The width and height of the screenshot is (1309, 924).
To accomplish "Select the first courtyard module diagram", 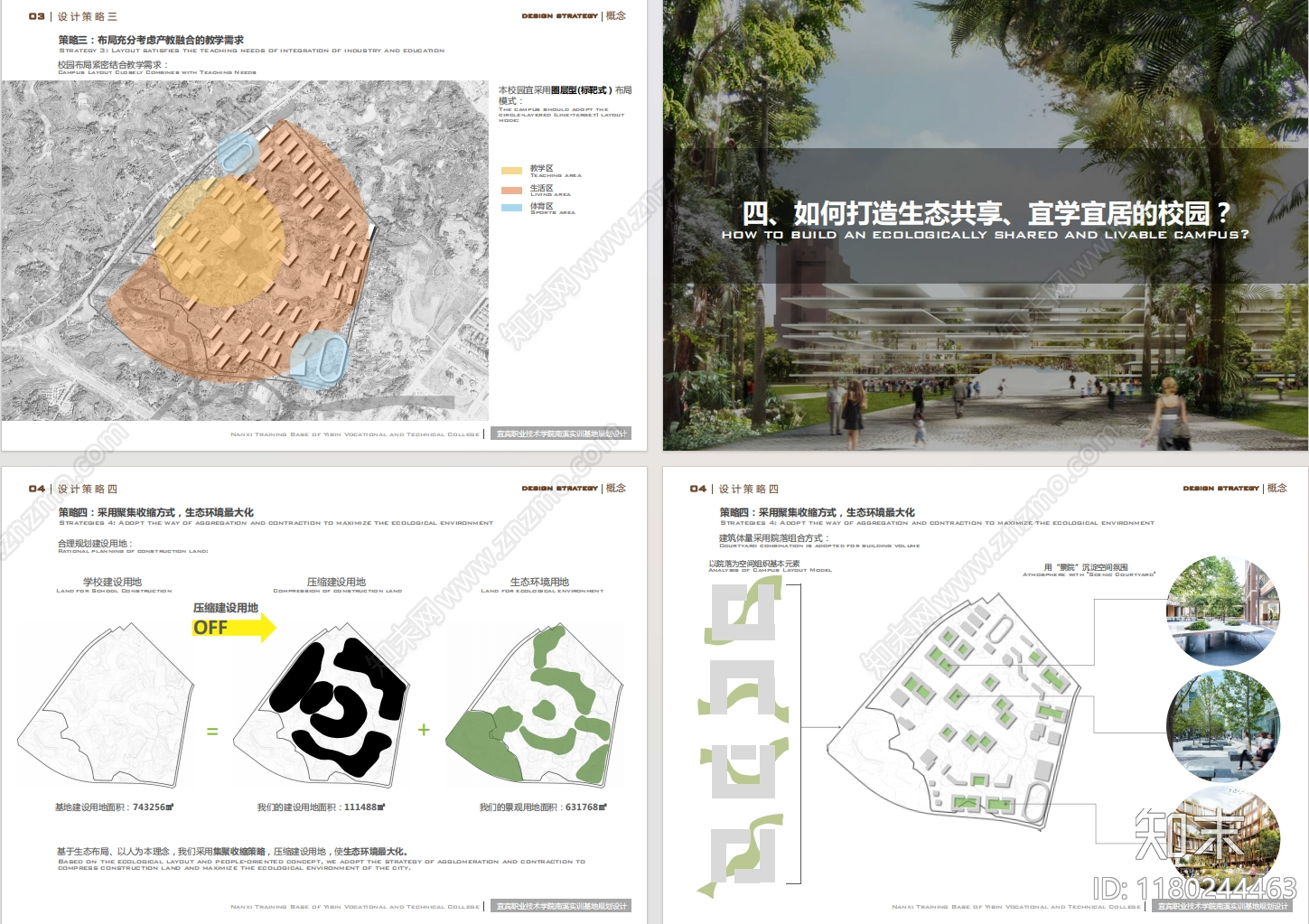I will point(744,612).
